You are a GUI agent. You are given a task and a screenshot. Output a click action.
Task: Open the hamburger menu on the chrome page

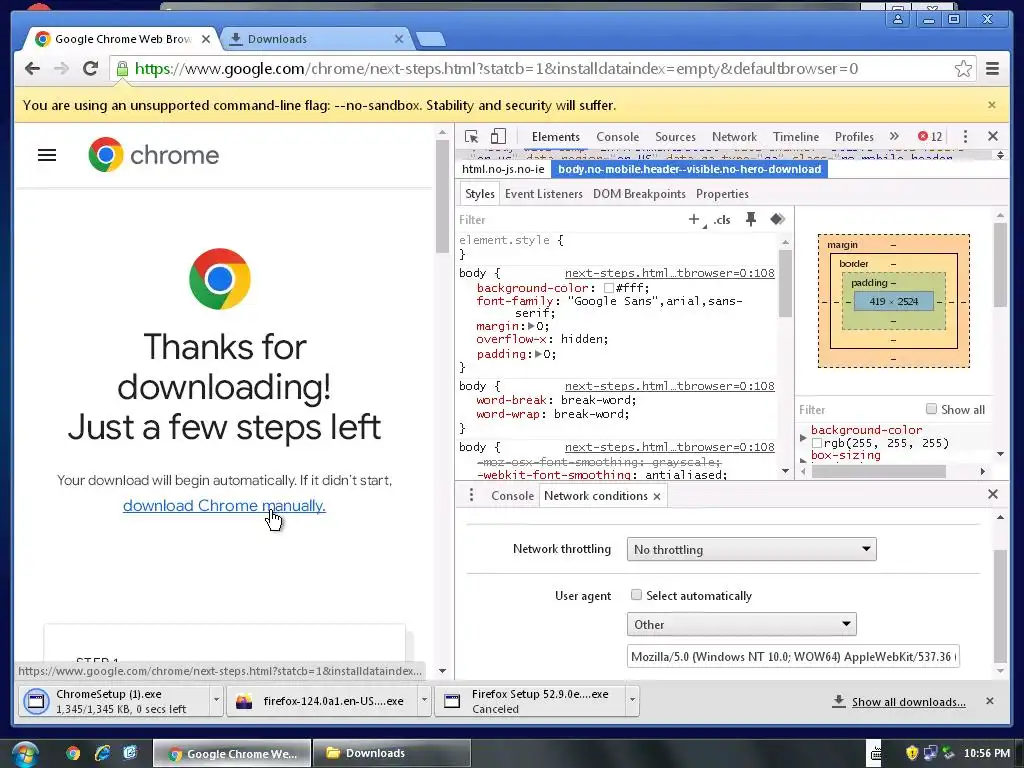click(x=47, y=155)
